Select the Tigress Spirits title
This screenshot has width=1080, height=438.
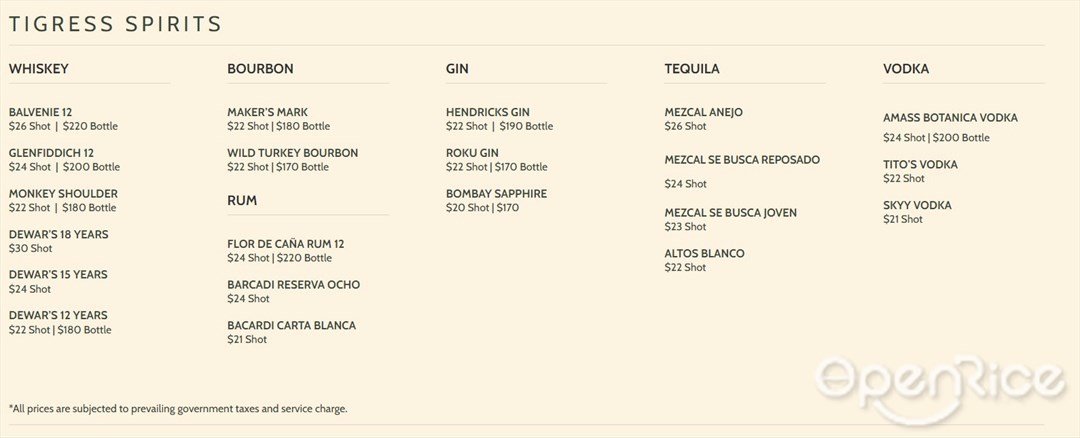[116, 24]
